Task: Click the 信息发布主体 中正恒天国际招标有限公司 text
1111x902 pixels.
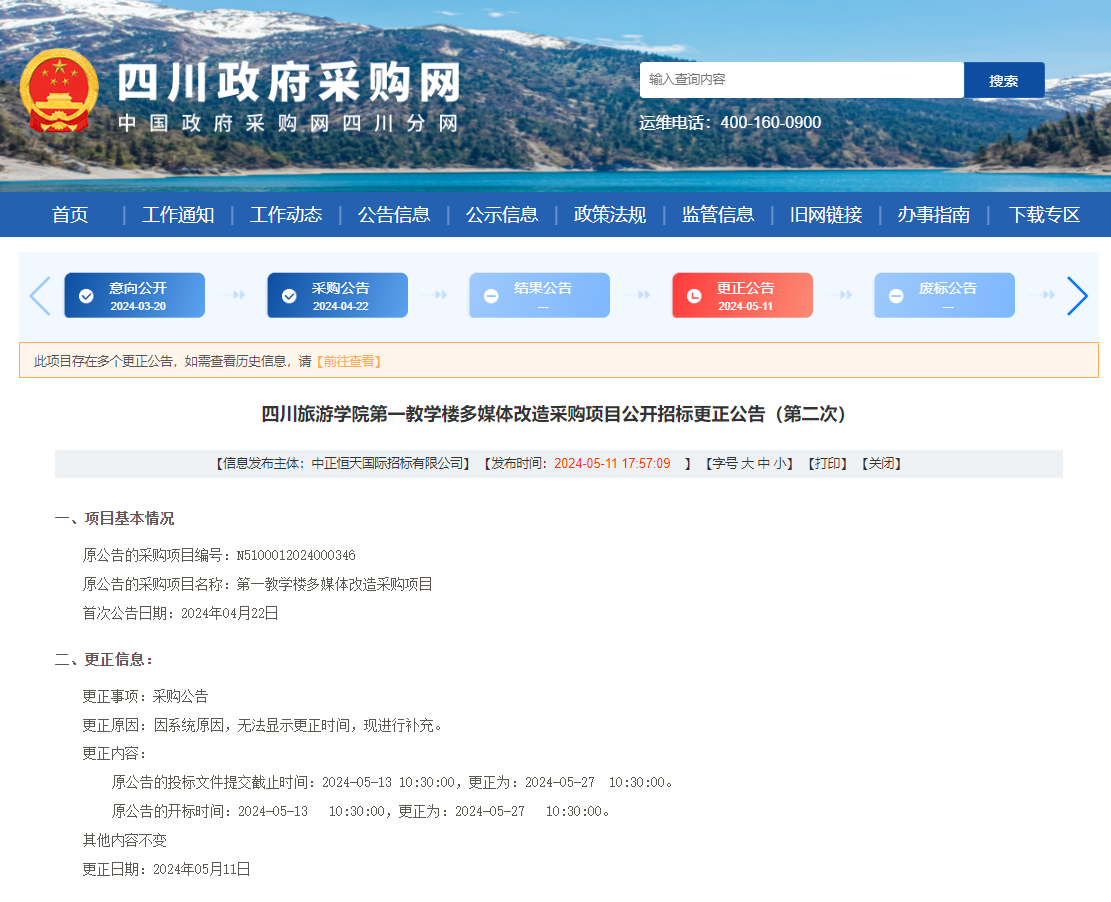Action: click(343, 463)
